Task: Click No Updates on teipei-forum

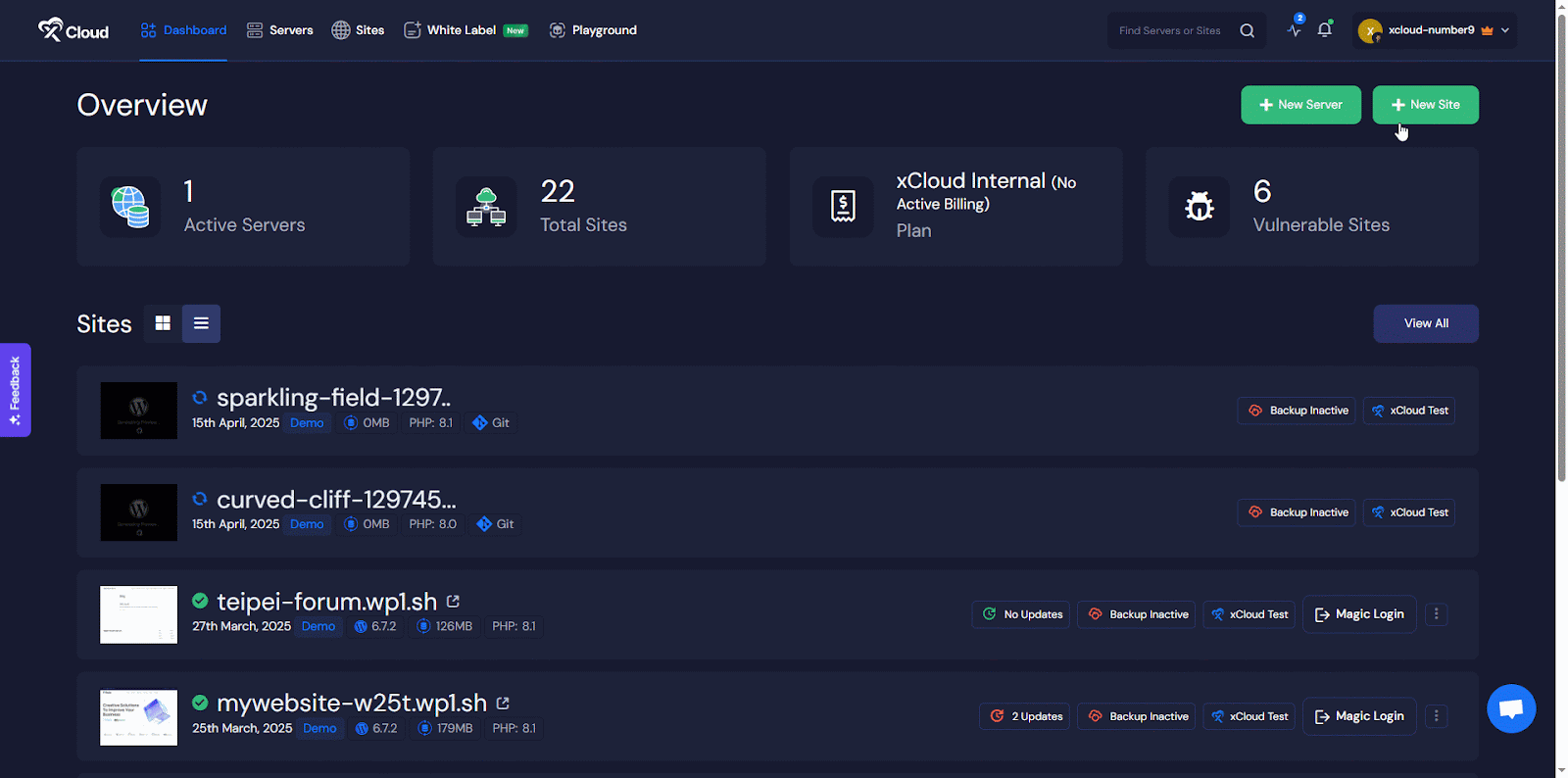Action: coord(1022,614)
